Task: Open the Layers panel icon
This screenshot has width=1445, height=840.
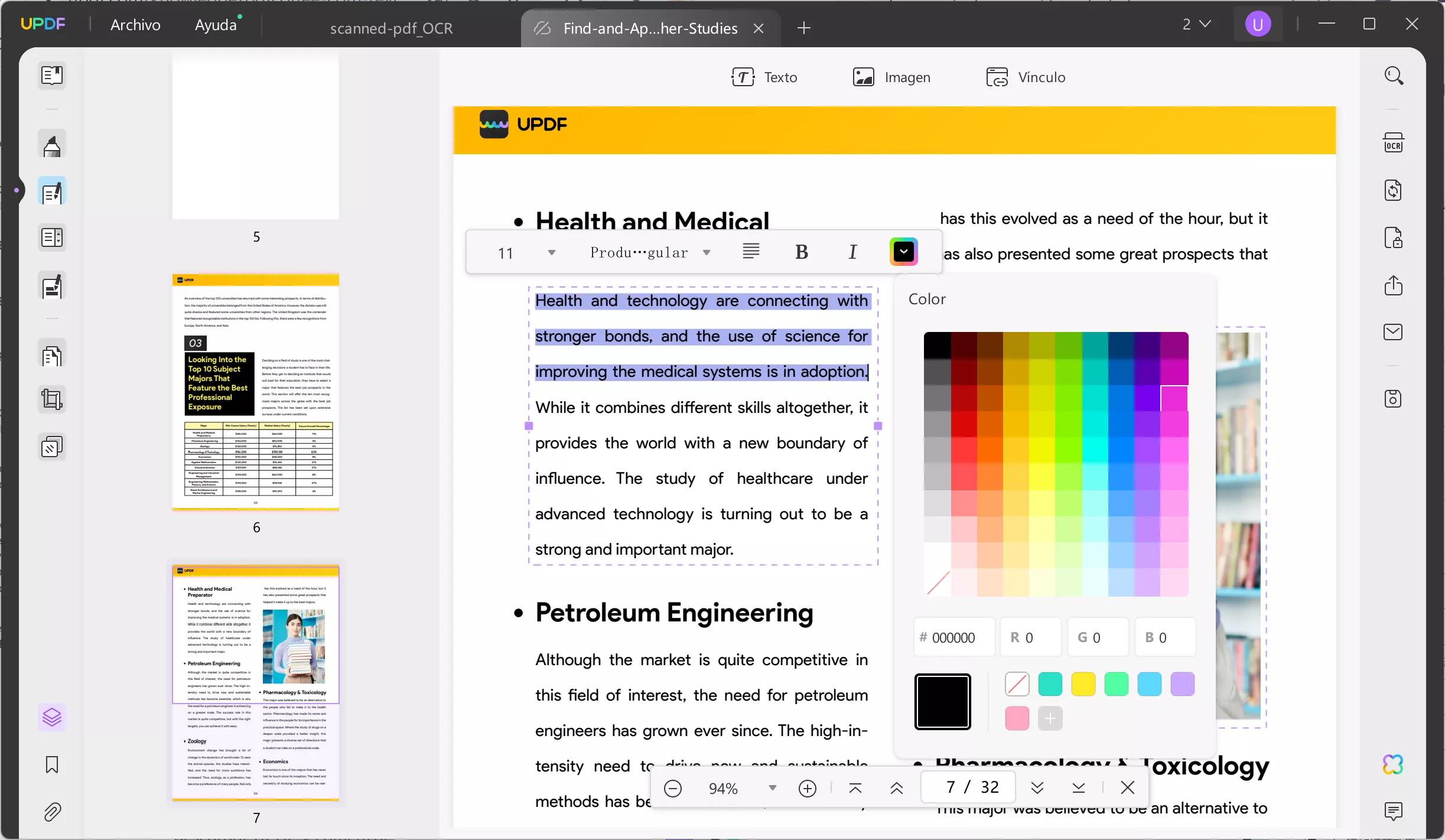Action: click(52, 717)
